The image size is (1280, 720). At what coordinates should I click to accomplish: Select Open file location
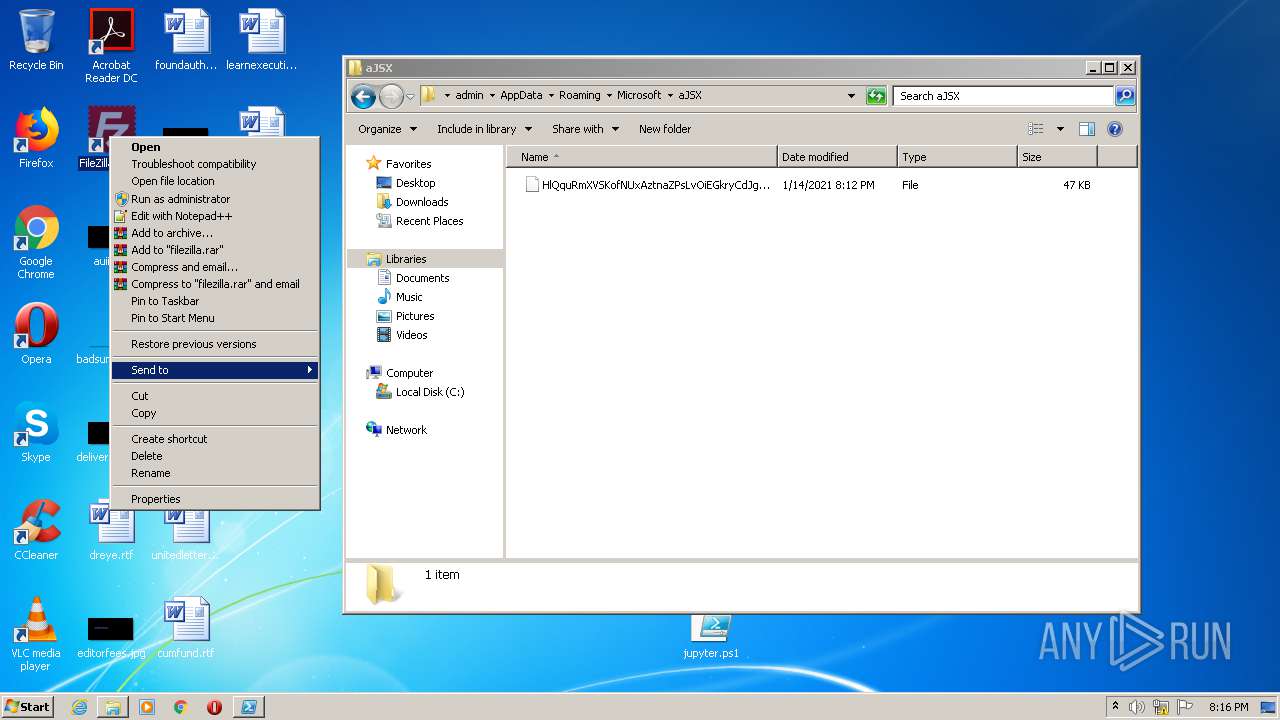tap(215, 181)
